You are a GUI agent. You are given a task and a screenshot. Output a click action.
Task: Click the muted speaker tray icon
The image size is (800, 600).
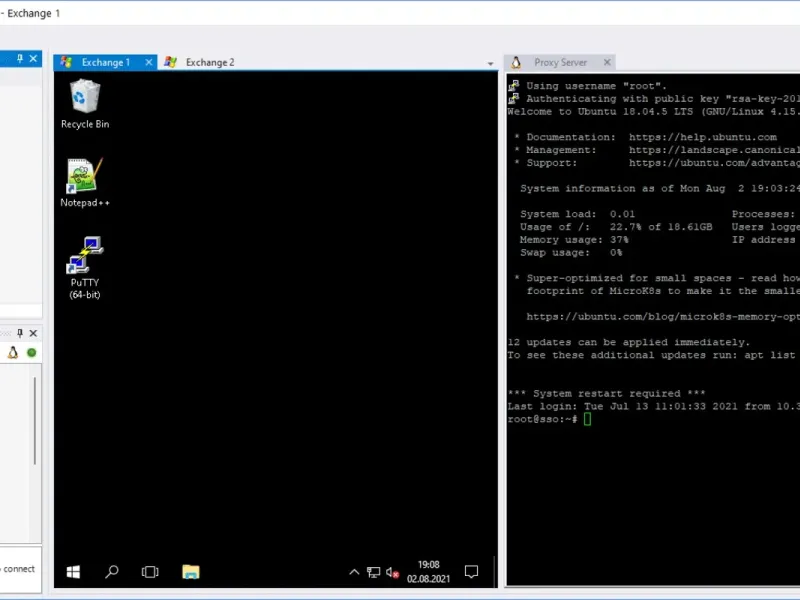[392, 572]
